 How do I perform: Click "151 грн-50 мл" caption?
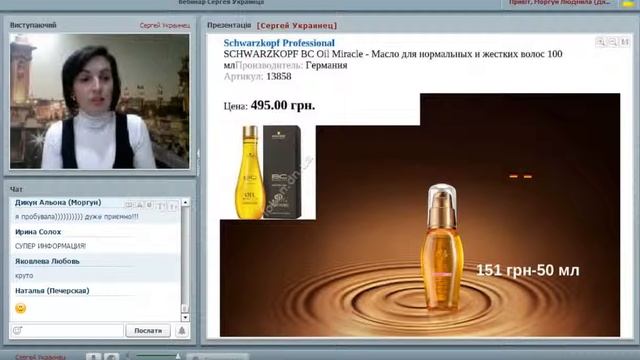tap(528, 270)
